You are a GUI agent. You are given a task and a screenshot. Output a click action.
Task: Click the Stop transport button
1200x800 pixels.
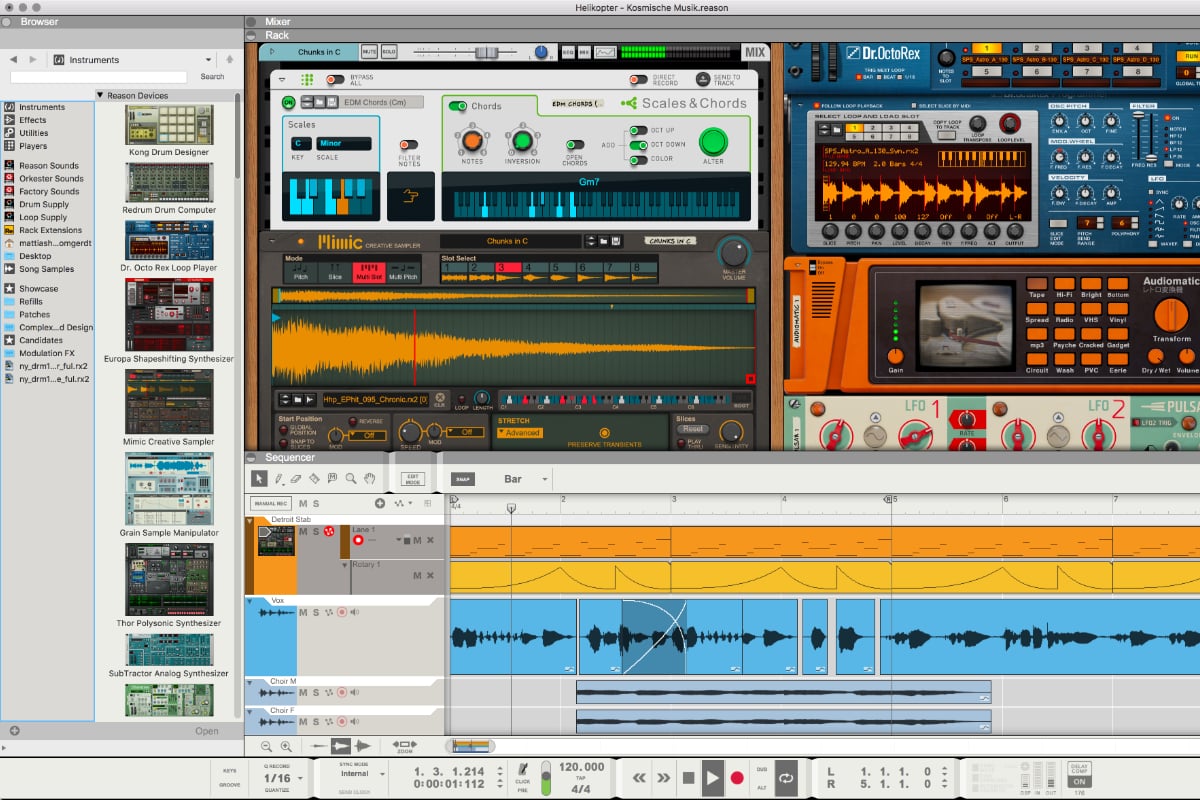tap(688, 777)
